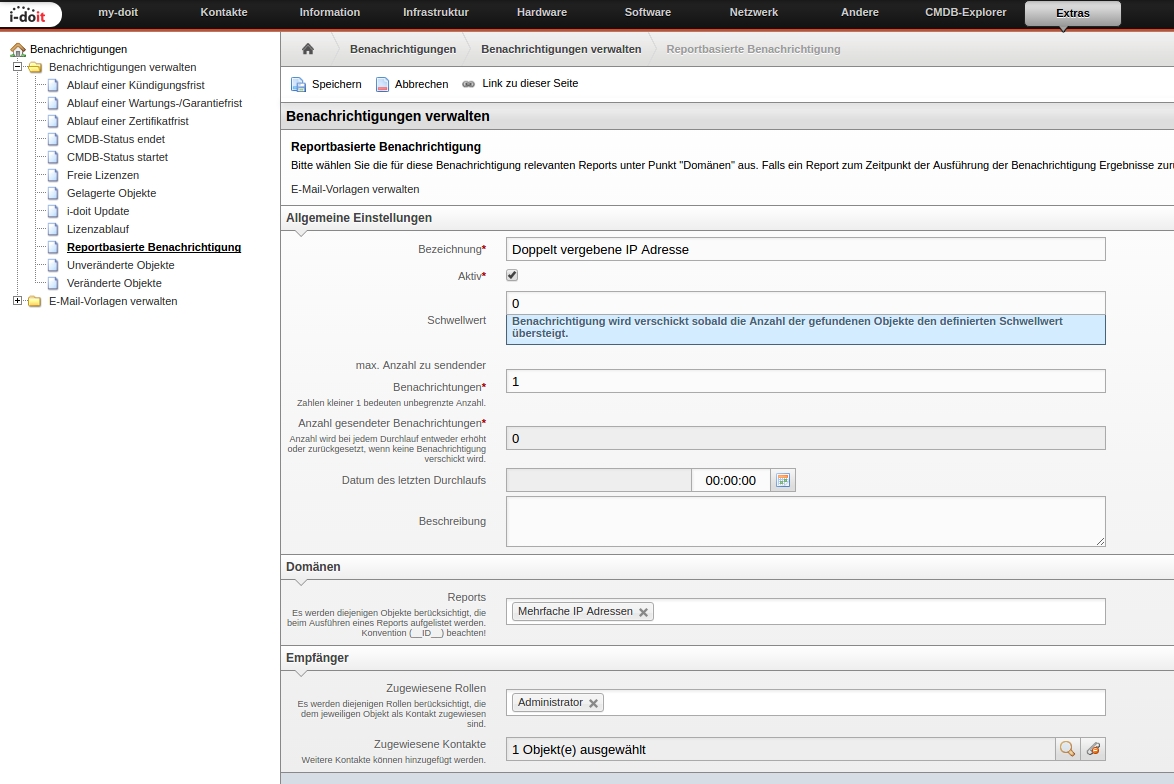Click document icon next to Veränderte Objekte
1174x784 pixels.
[x=53, y=283]
